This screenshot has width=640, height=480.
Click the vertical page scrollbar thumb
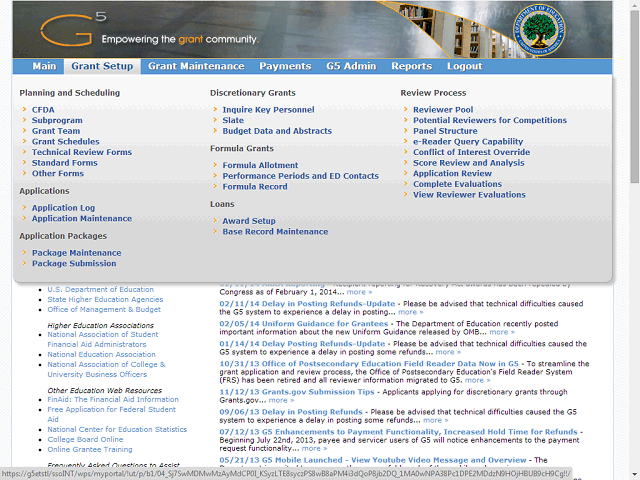[635, 96]
